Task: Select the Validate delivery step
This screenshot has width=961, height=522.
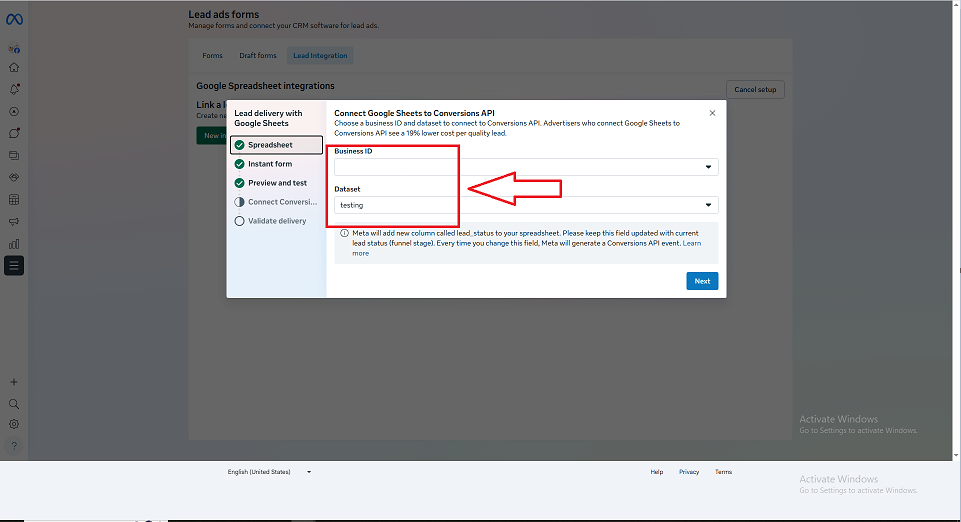Action: 277,221
